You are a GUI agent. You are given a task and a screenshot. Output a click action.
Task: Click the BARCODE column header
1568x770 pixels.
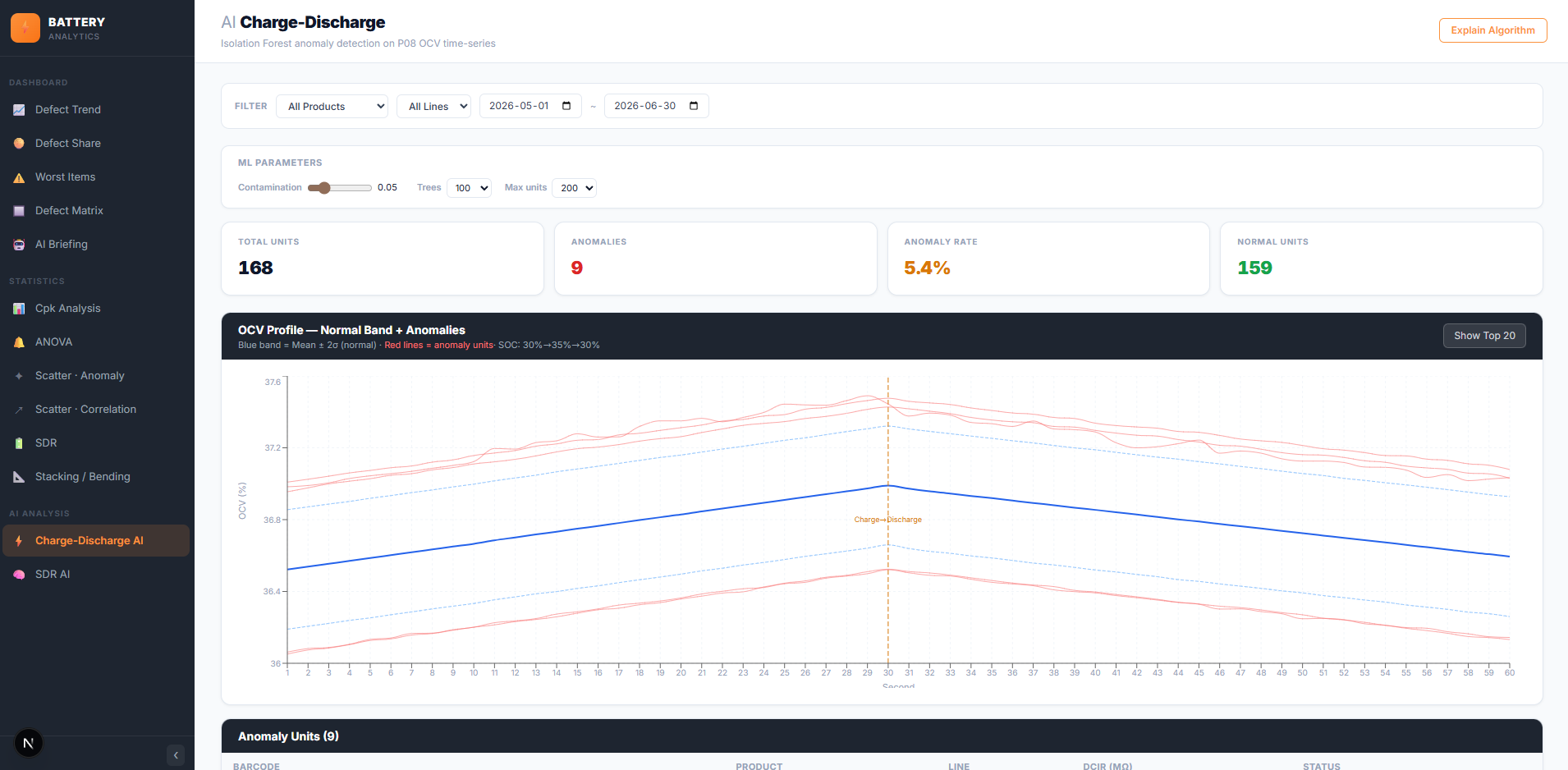point(256,767)
